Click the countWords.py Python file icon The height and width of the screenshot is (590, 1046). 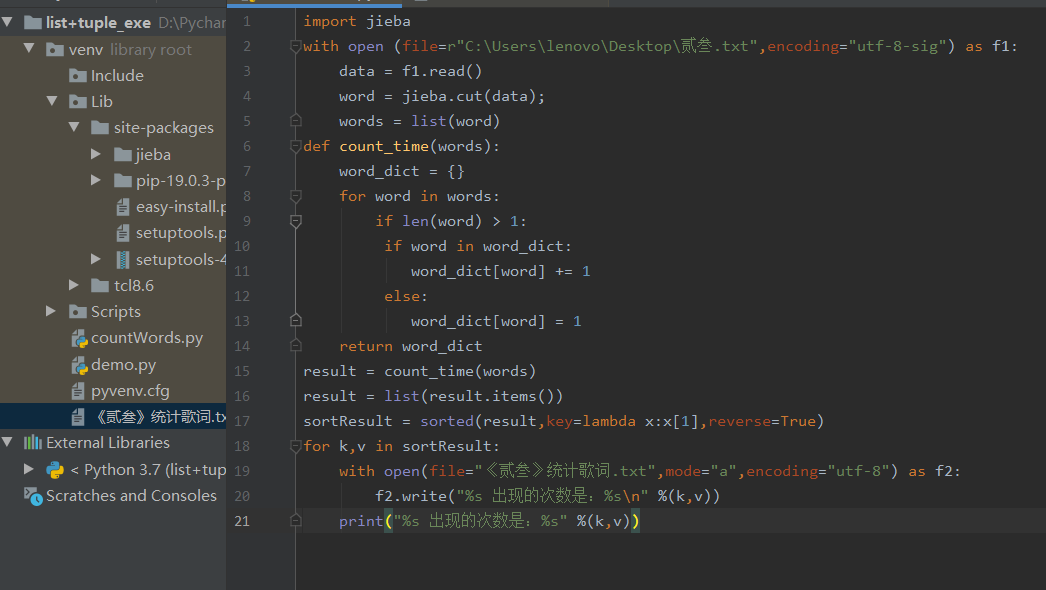79,337
